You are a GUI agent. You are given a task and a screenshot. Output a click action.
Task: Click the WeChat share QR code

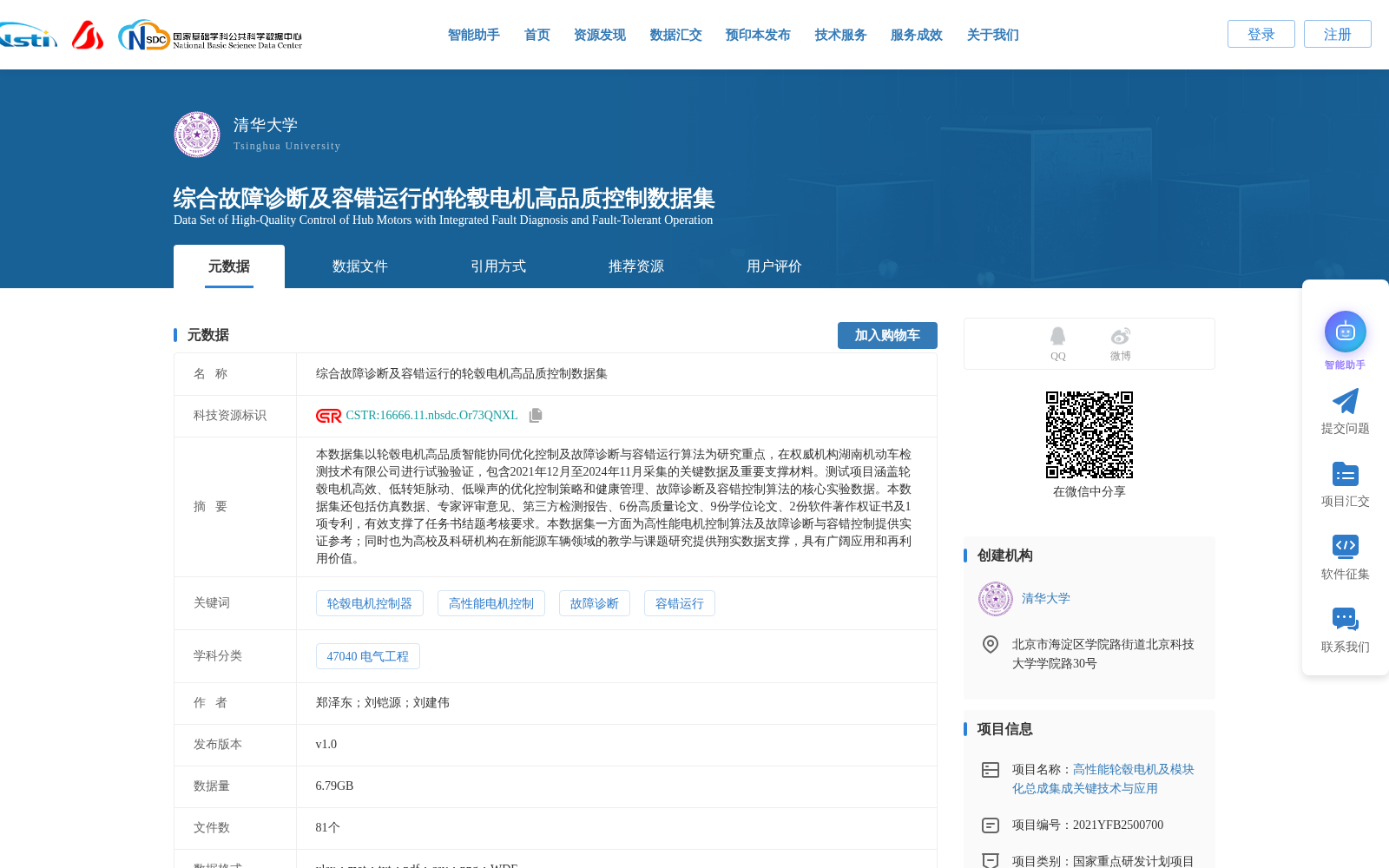(x=1089, y=435)
